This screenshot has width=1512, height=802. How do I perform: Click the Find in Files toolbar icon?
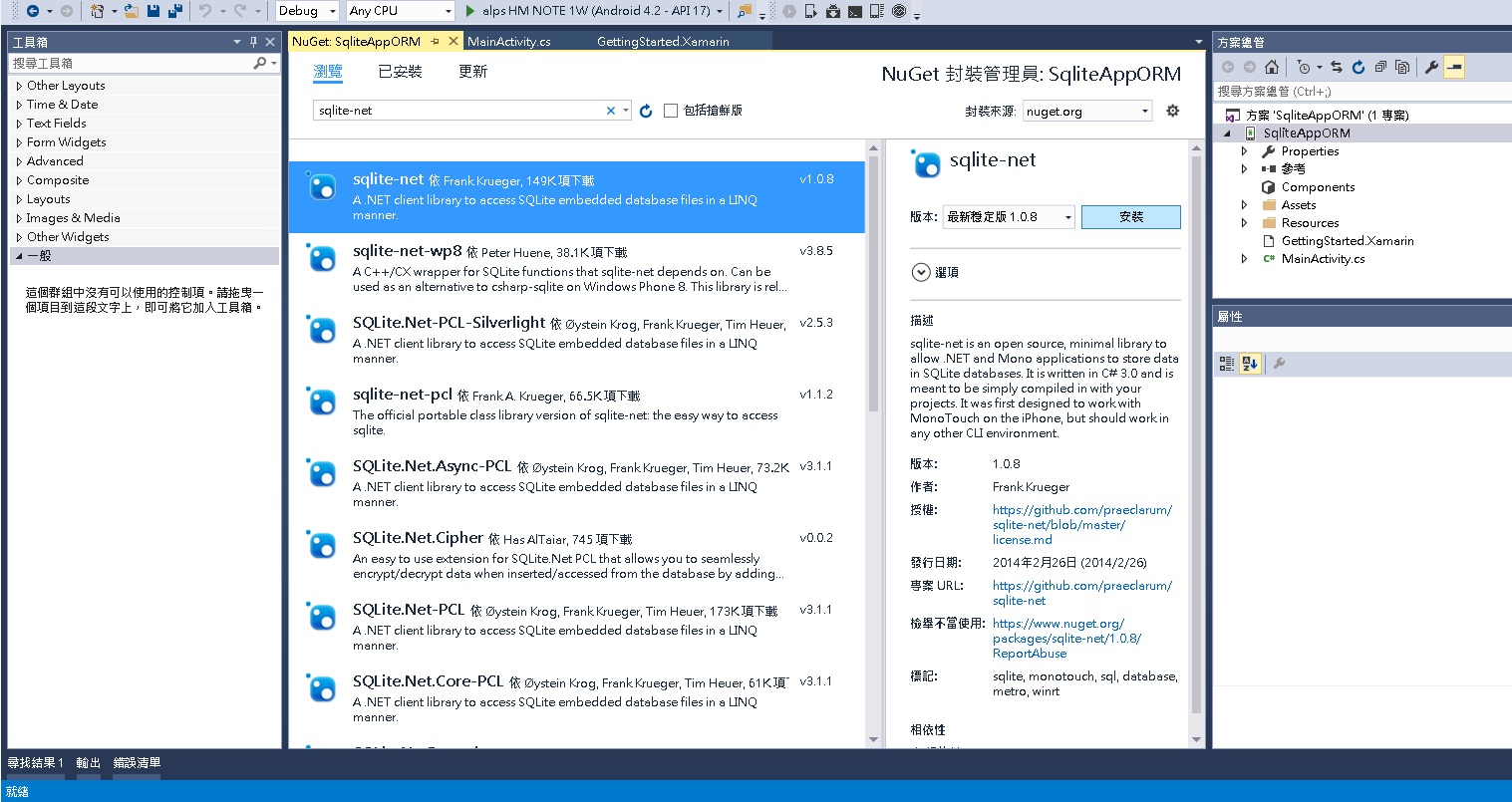pos(745,11)
